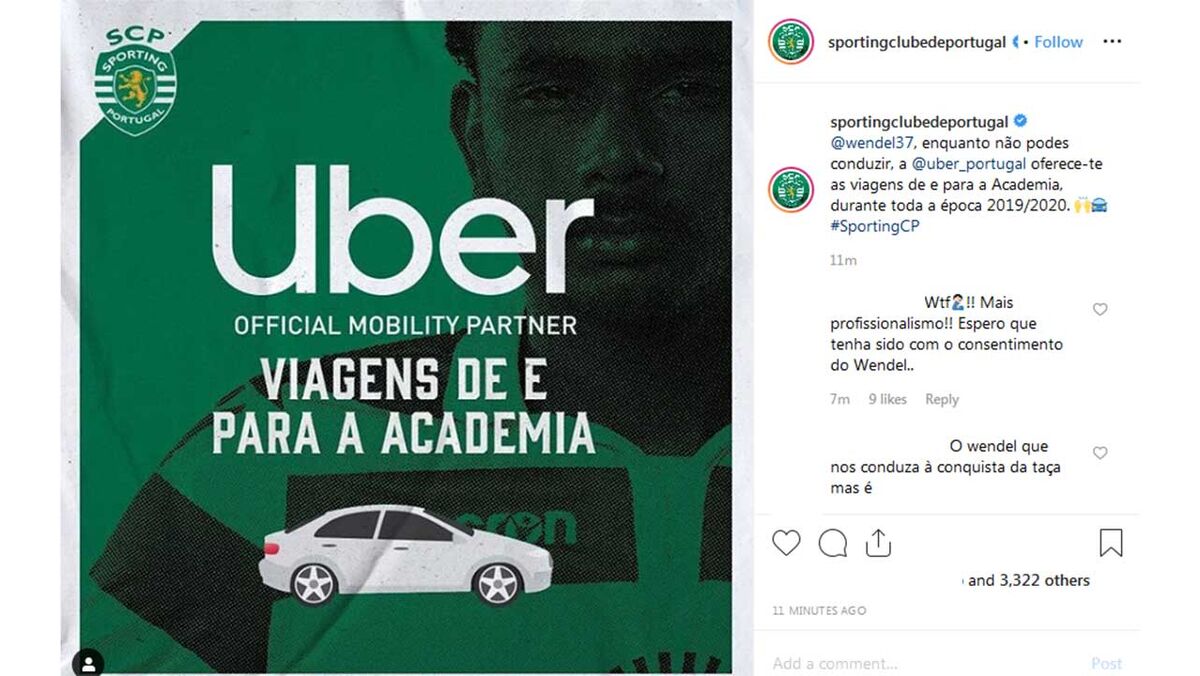Reply to the first comment
The image size is (1200, 676).
(x=942, y=399)
